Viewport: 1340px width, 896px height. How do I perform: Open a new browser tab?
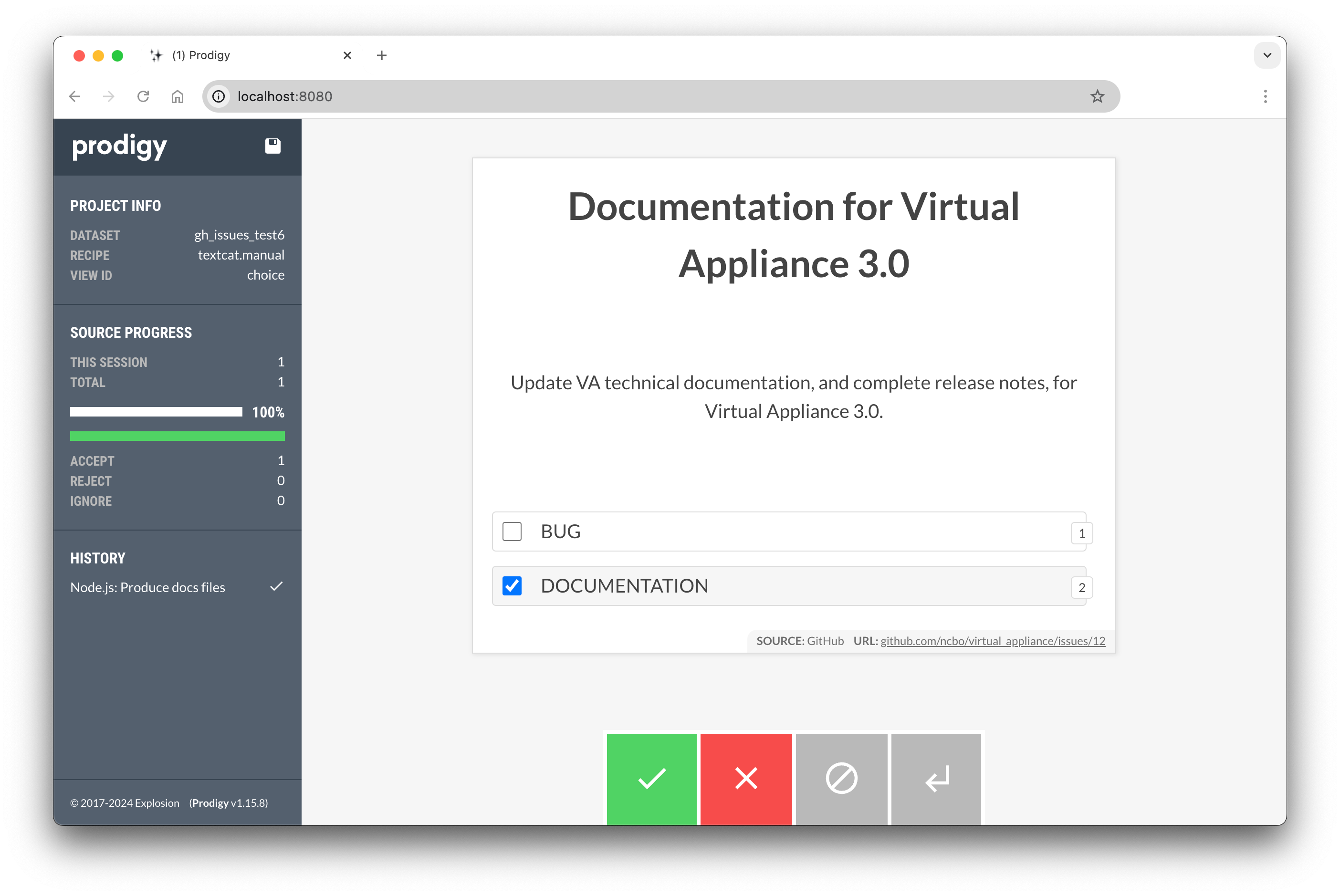381,55
